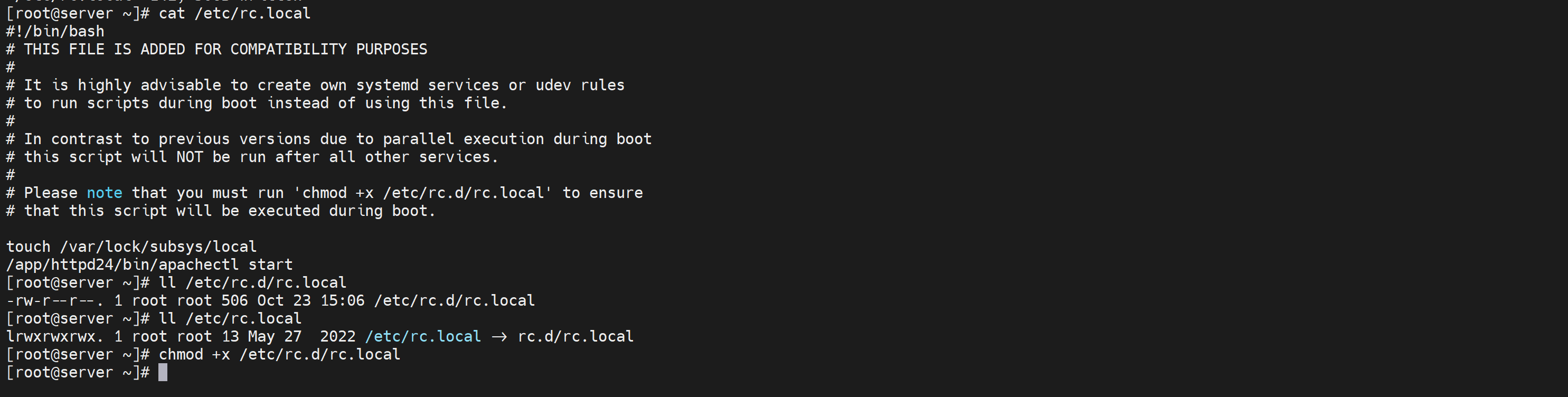
Task: Click the symlink target 'rc.d/rc.local'
Action: click(575, 337)
